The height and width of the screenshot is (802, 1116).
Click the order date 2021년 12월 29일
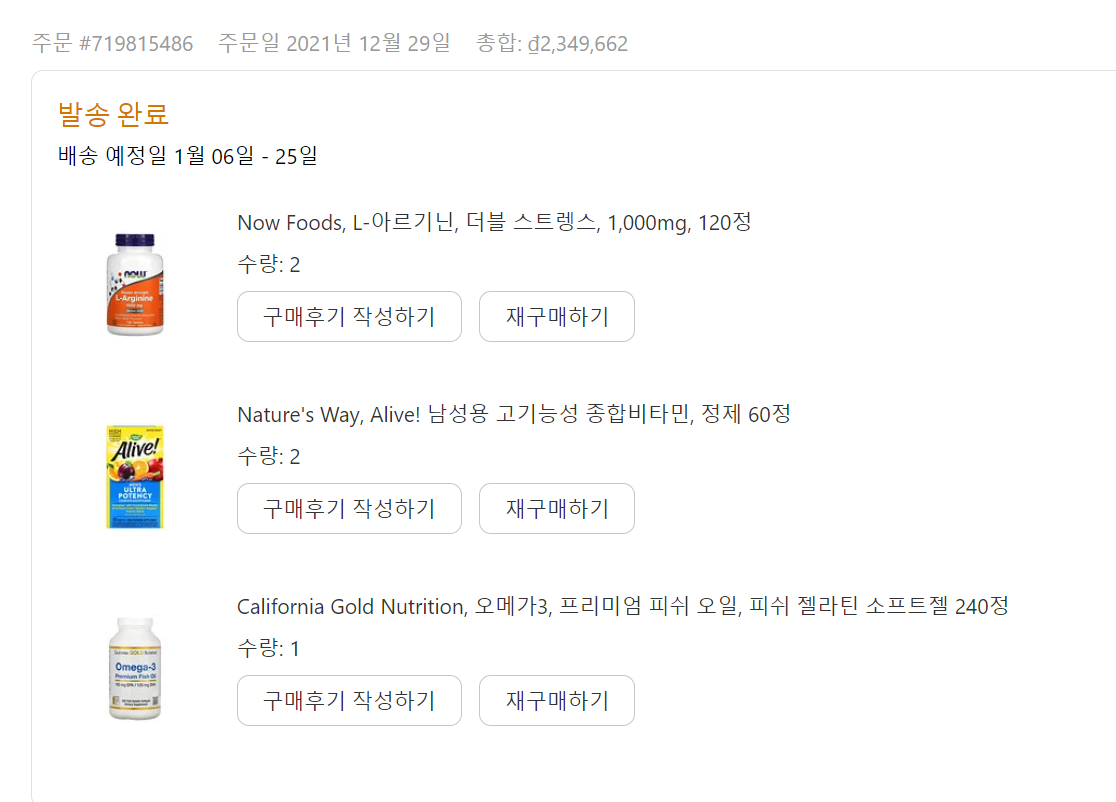tap(334, 44)
